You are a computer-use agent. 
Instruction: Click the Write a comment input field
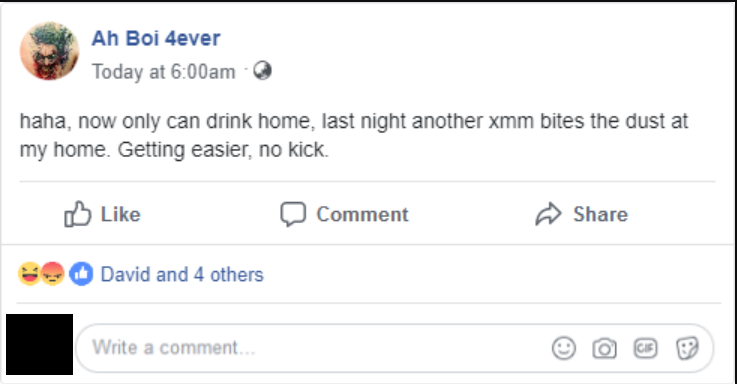[394, 348]
